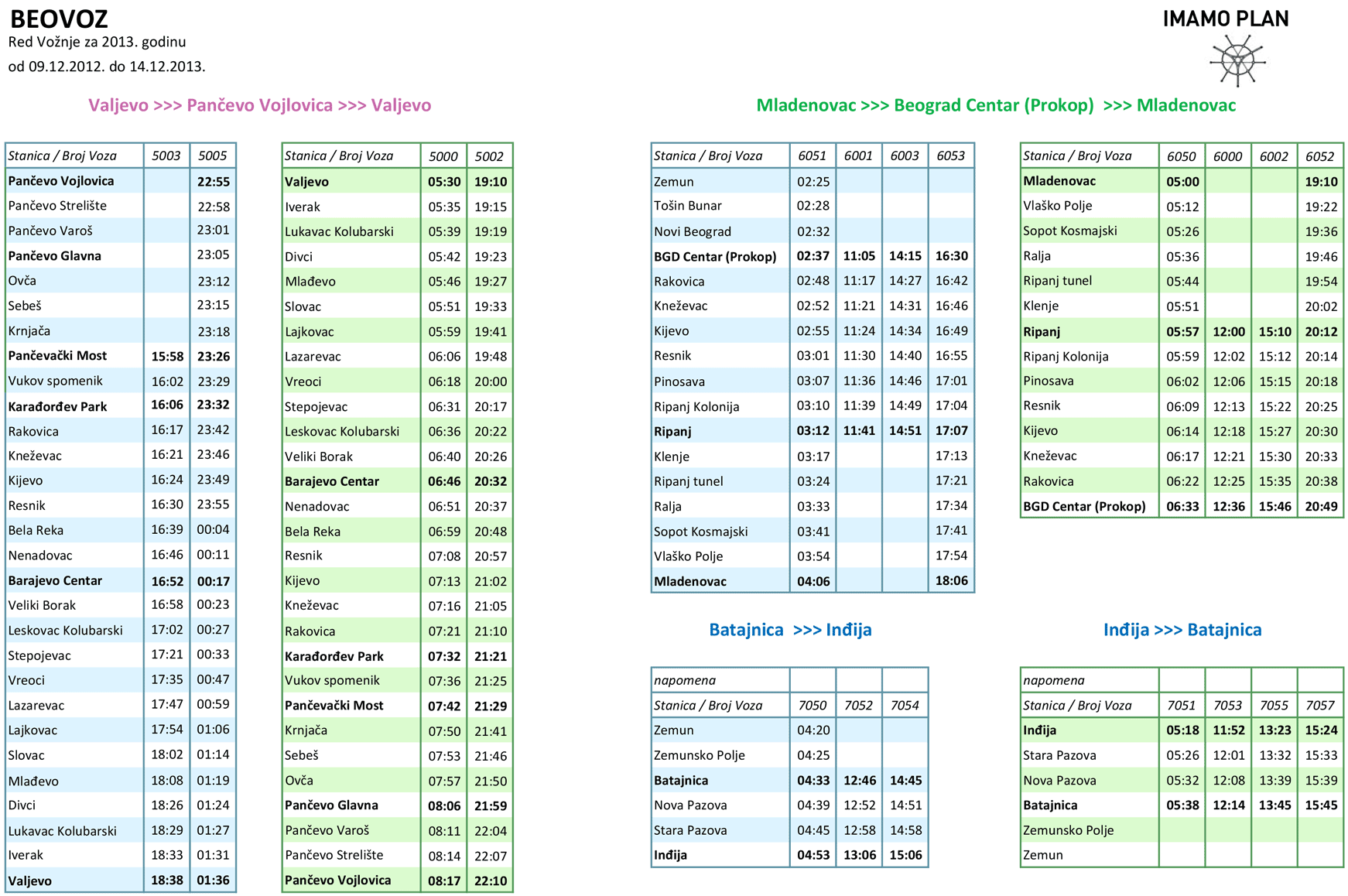Click Inđija departure time 05:18

click(x=1182, y=730)
